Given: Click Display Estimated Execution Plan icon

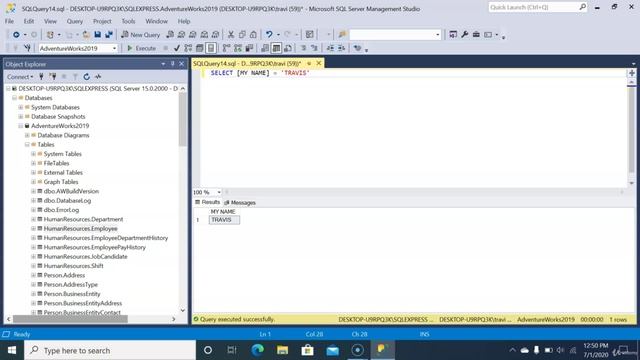Looking at the screenshot, I should pyautogui.click(x=188, y=48).
